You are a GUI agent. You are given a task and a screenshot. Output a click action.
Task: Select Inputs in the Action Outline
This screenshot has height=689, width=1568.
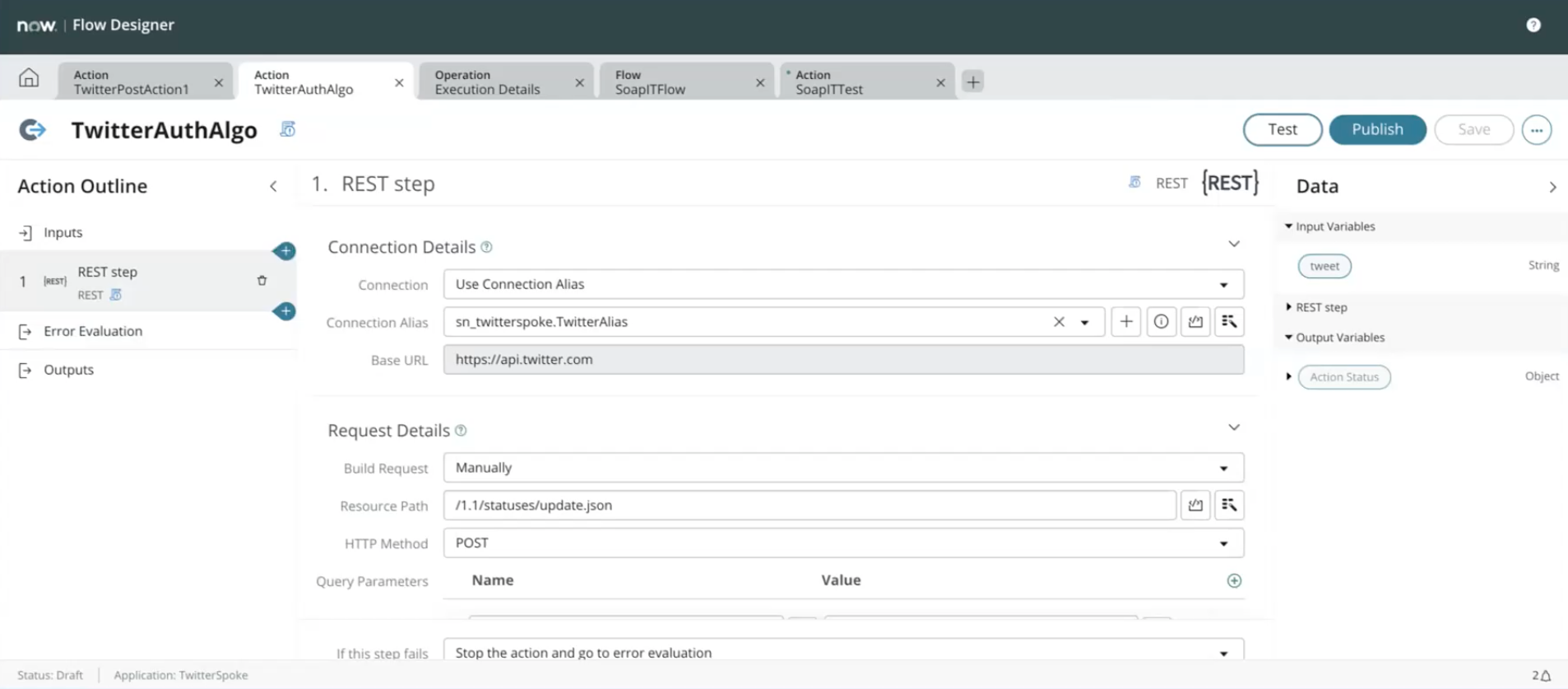coord(63,232)
